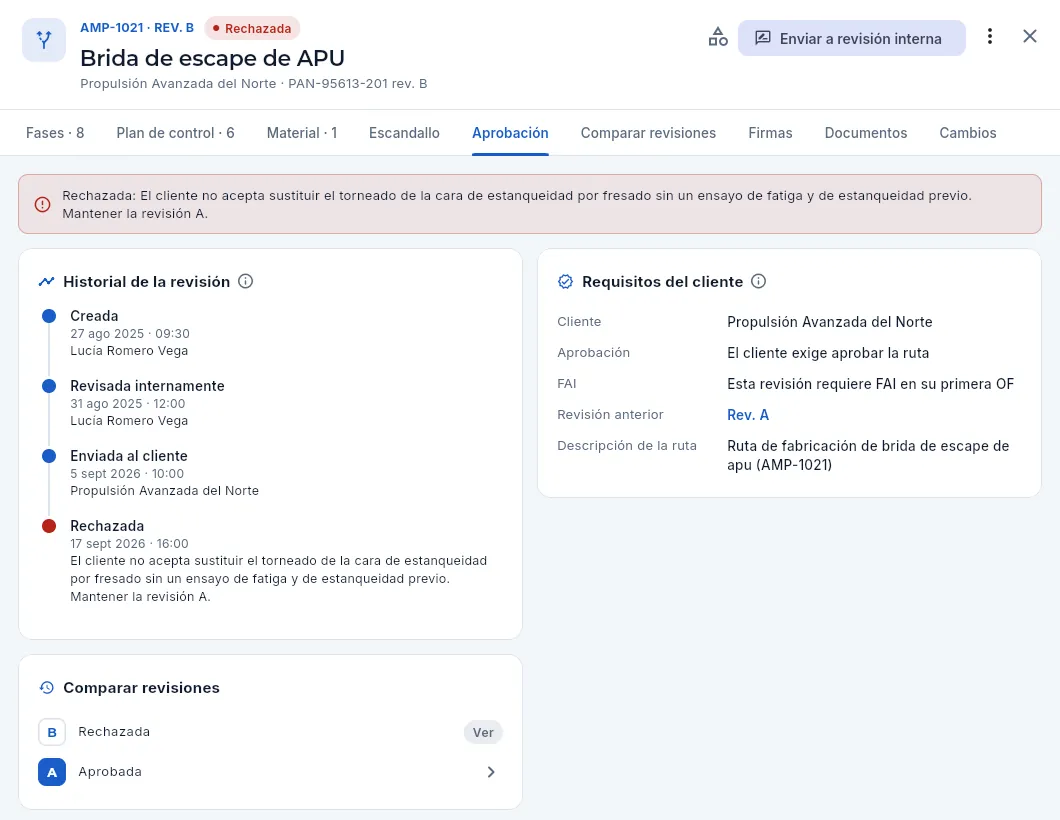The image size is (1060, 820).
Task: Click the trend line icon beside Historial de la revisión
Action: coord(47,281)
